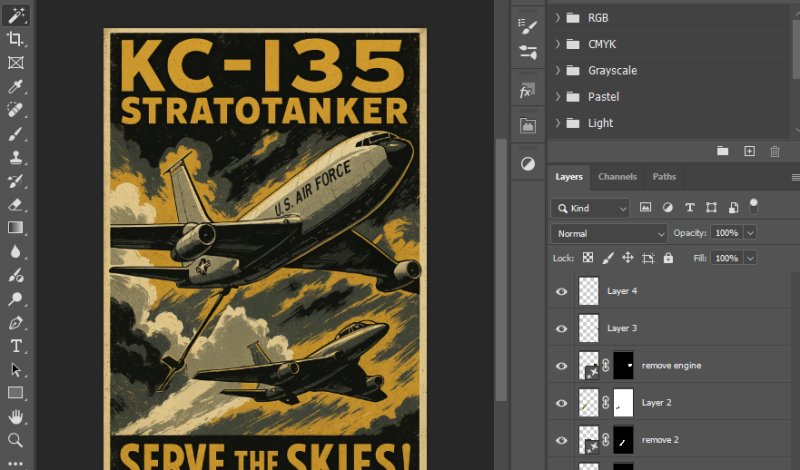Image resolution: width=800 pixels, height=470 pixels.
Task: Click the create new swatch icon
Action: tap(749, 151)
